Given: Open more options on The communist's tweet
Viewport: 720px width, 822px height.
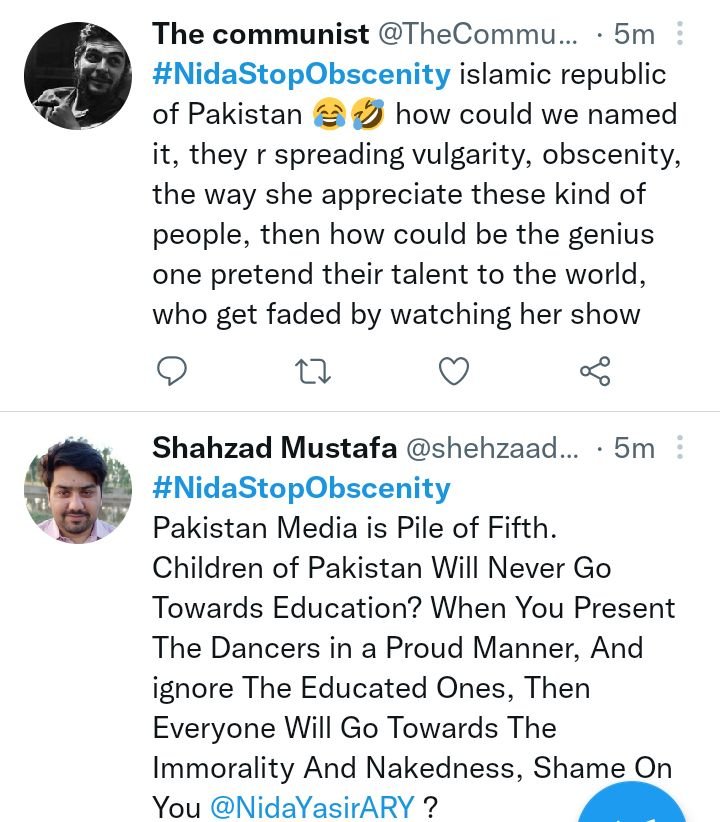Looking at the screenshot, I should click(x=681, y=34).
